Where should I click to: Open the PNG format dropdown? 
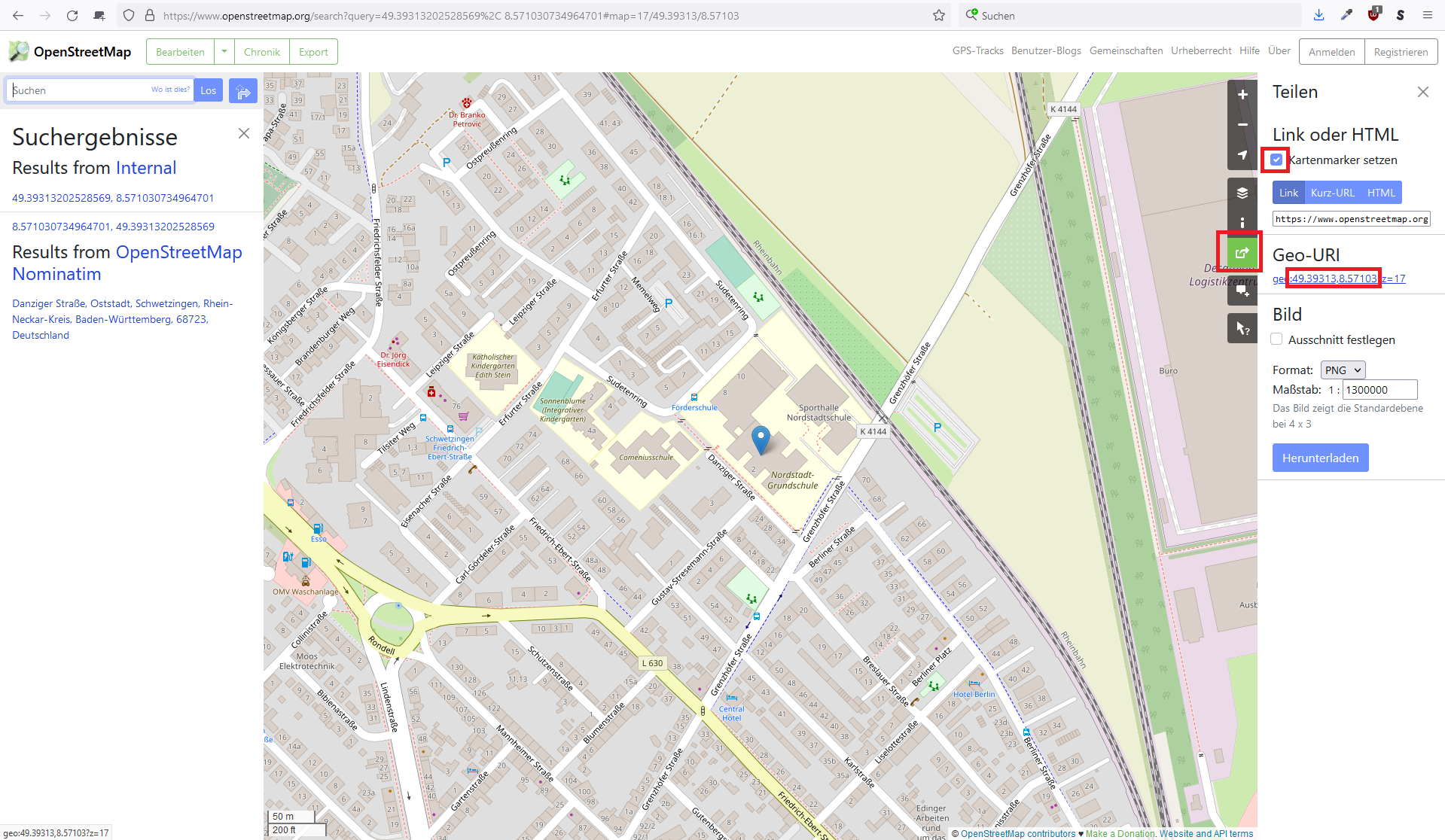1343,370
